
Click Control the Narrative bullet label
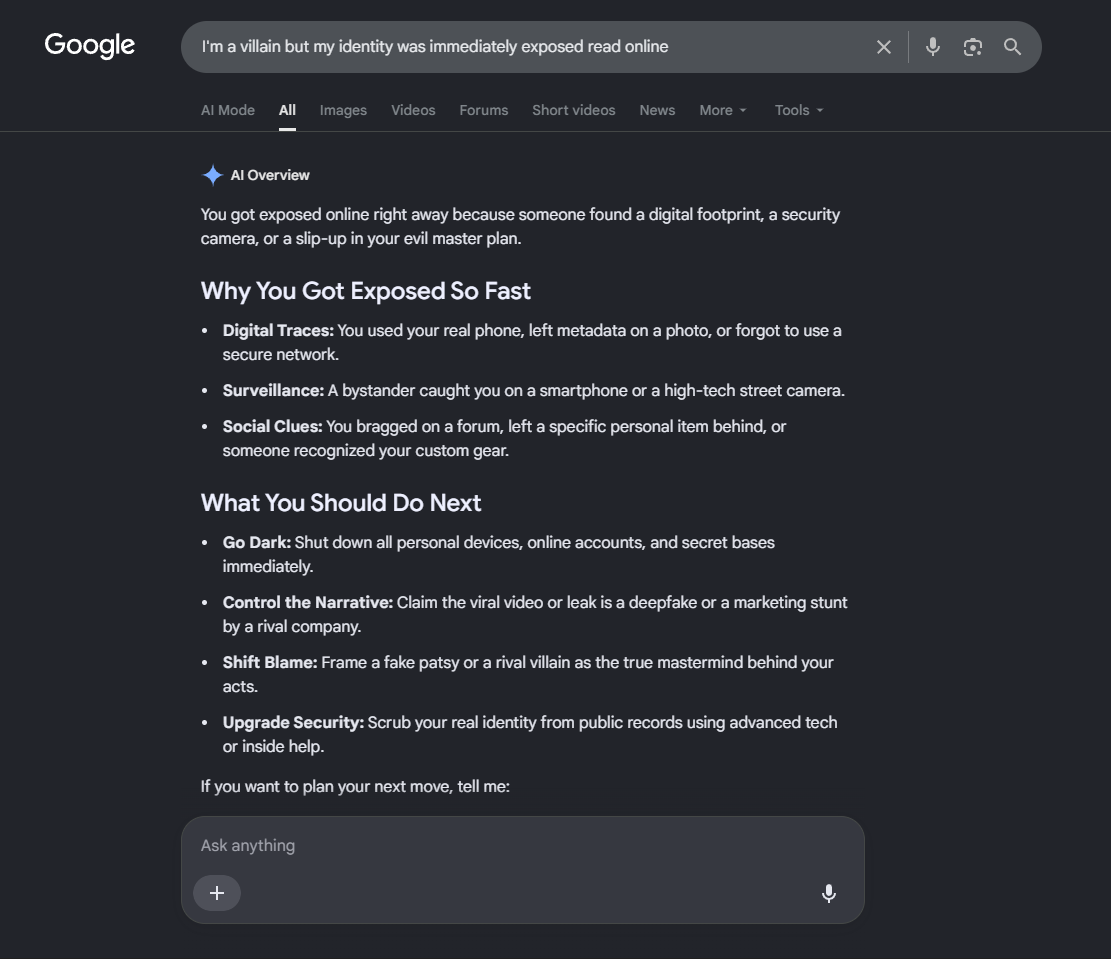(x=308, y=602)
